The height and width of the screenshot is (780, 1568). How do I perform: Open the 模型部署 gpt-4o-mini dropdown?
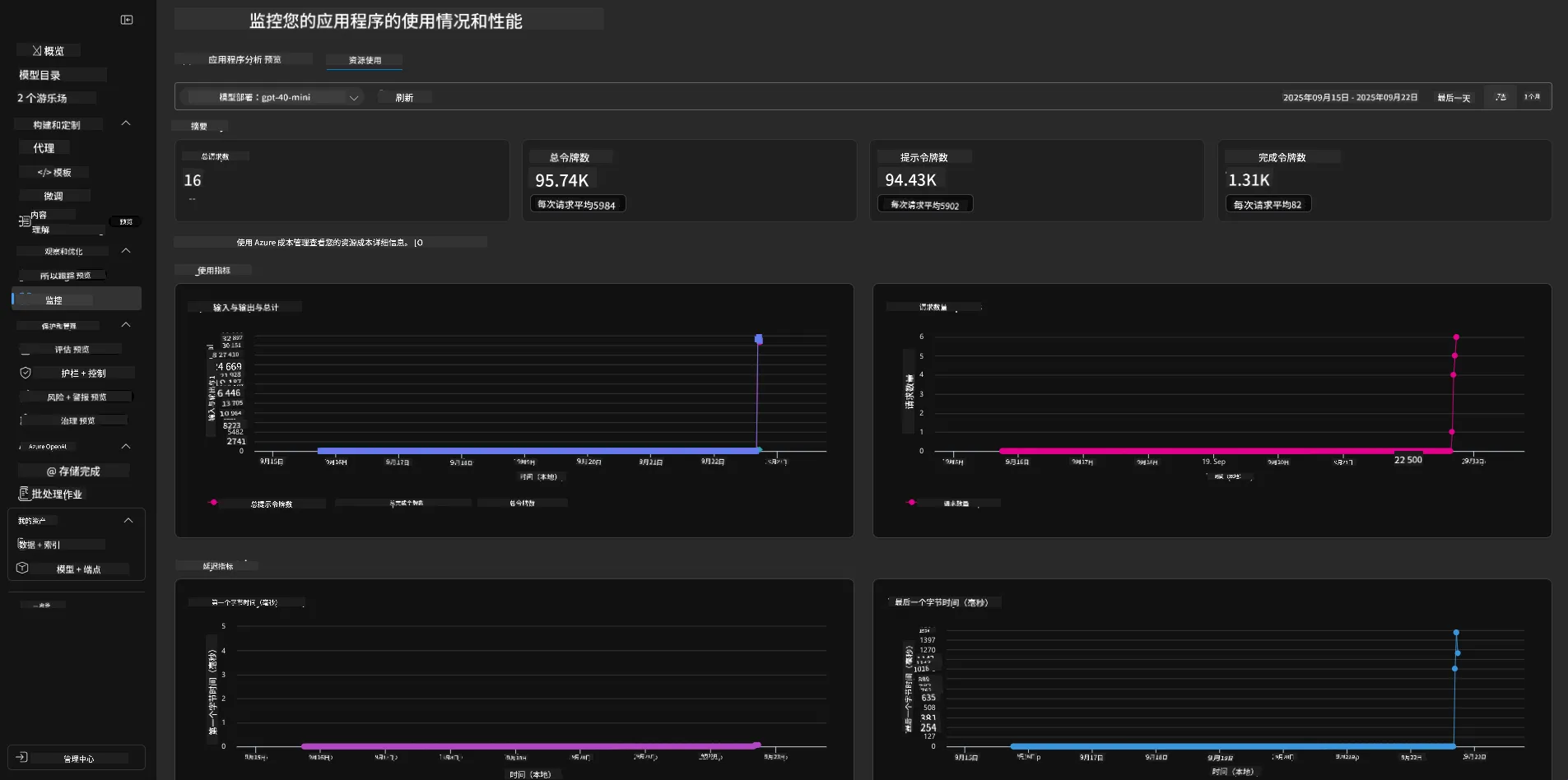tap(274, 97)
